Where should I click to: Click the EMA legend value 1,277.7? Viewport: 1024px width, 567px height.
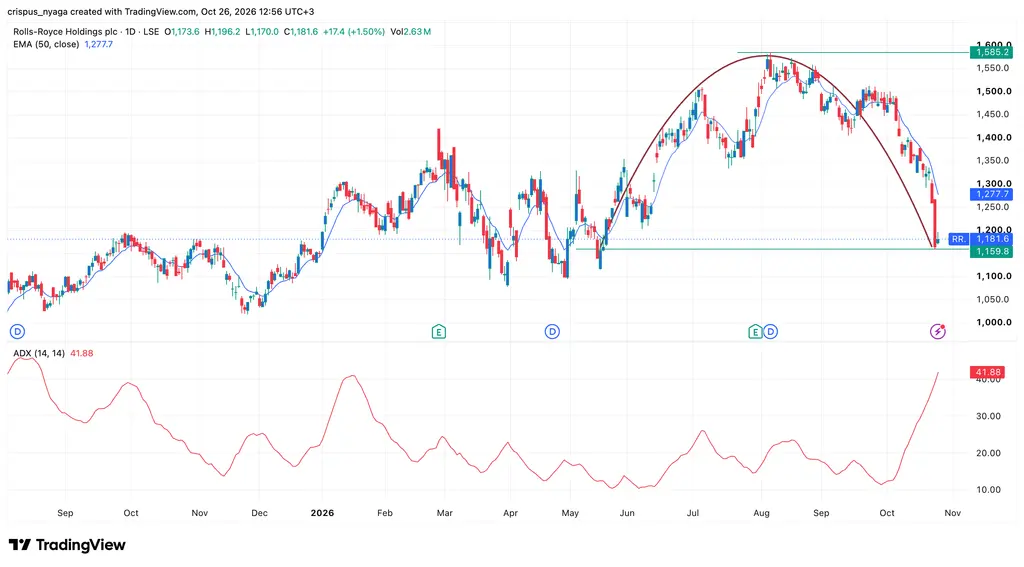click(x=99, y=44)
